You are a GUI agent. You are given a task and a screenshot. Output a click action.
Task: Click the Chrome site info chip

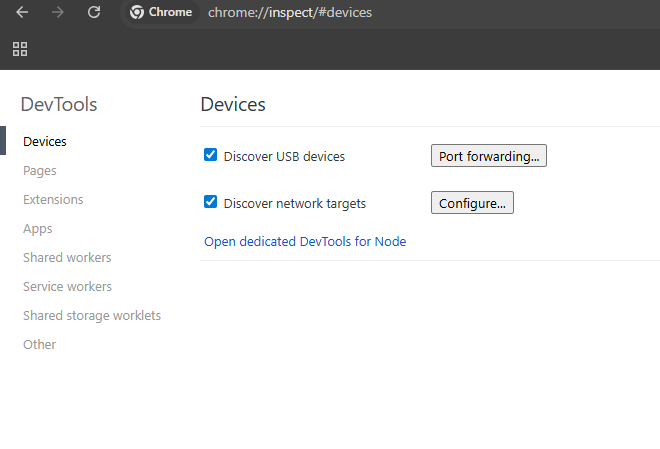click(x=160, y=12)
